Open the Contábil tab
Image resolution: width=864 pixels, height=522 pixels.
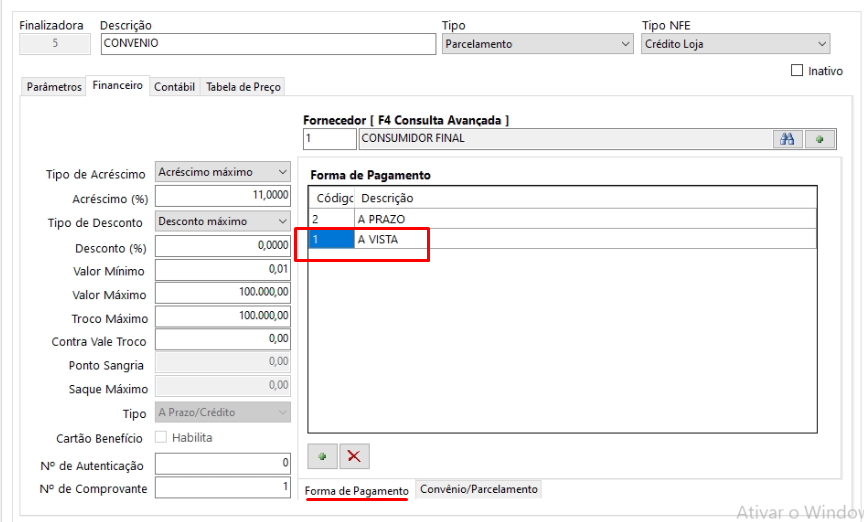[x=174, y=87]
